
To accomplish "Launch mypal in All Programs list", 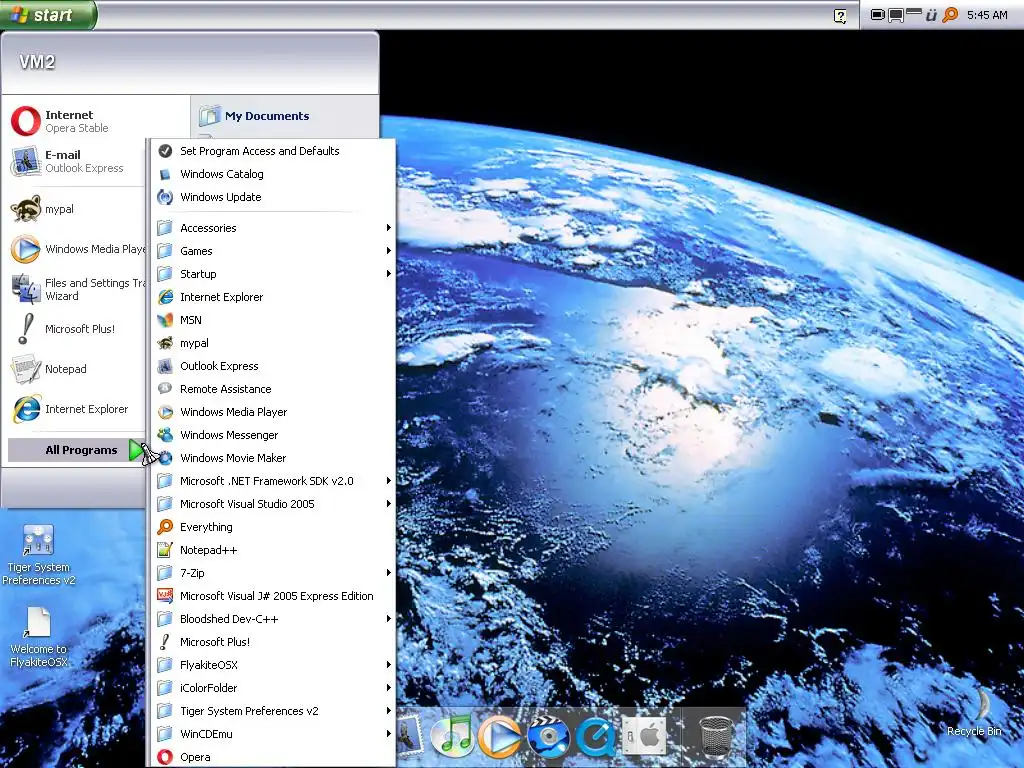I will (x=272, y=343).
